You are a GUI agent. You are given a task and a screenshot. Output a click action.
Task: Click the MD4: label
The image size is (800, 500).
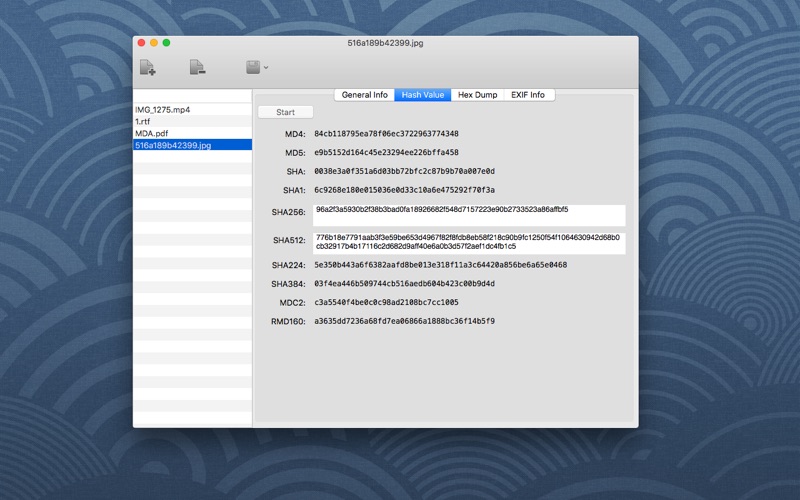pos(295,134)
